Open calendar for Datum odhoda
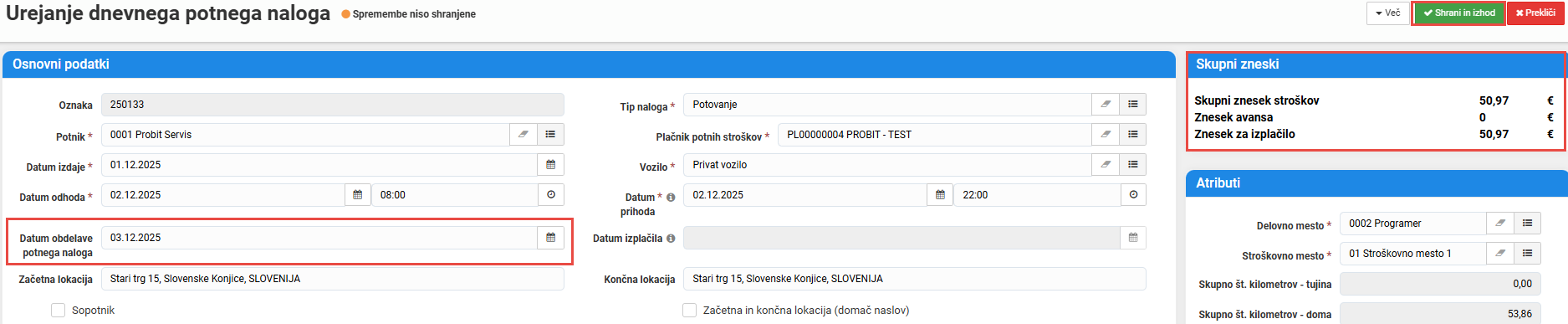 [358, 194]
